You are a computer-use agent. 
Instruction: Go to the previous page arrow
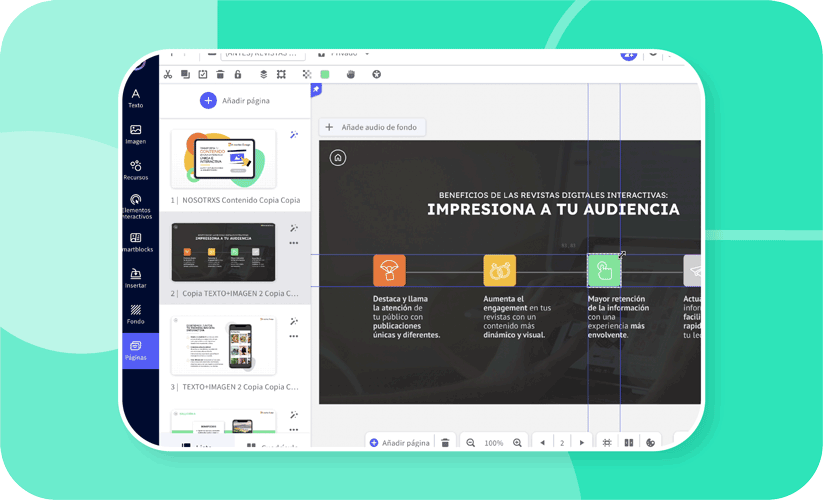pos(542,443)
